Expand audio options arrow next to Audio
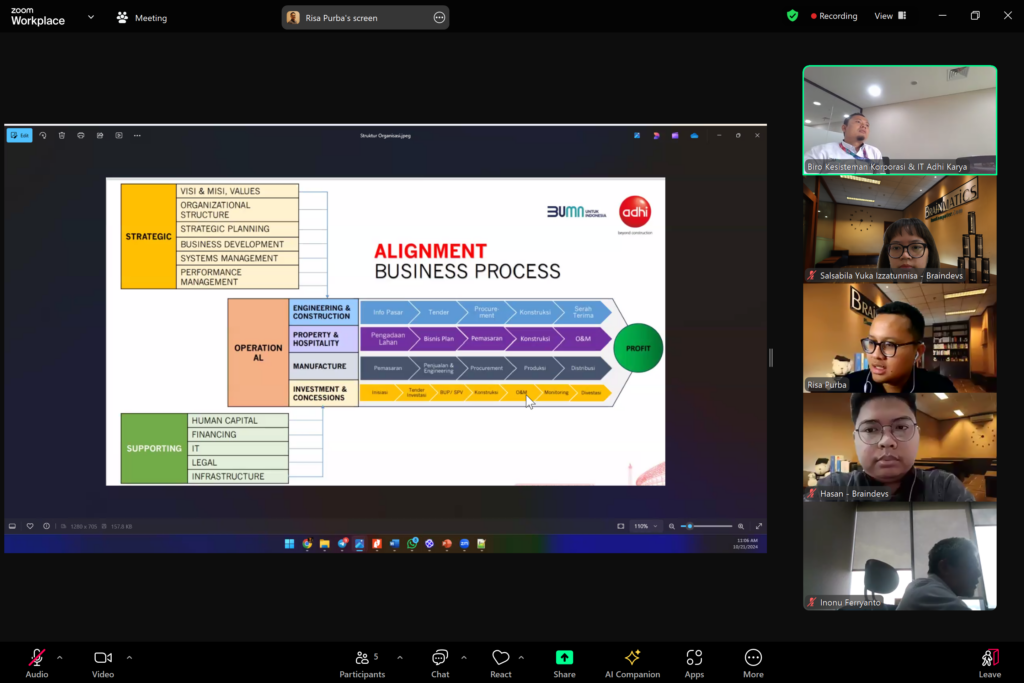Screen dimensions: 1024x683 (x=59, y=657)
